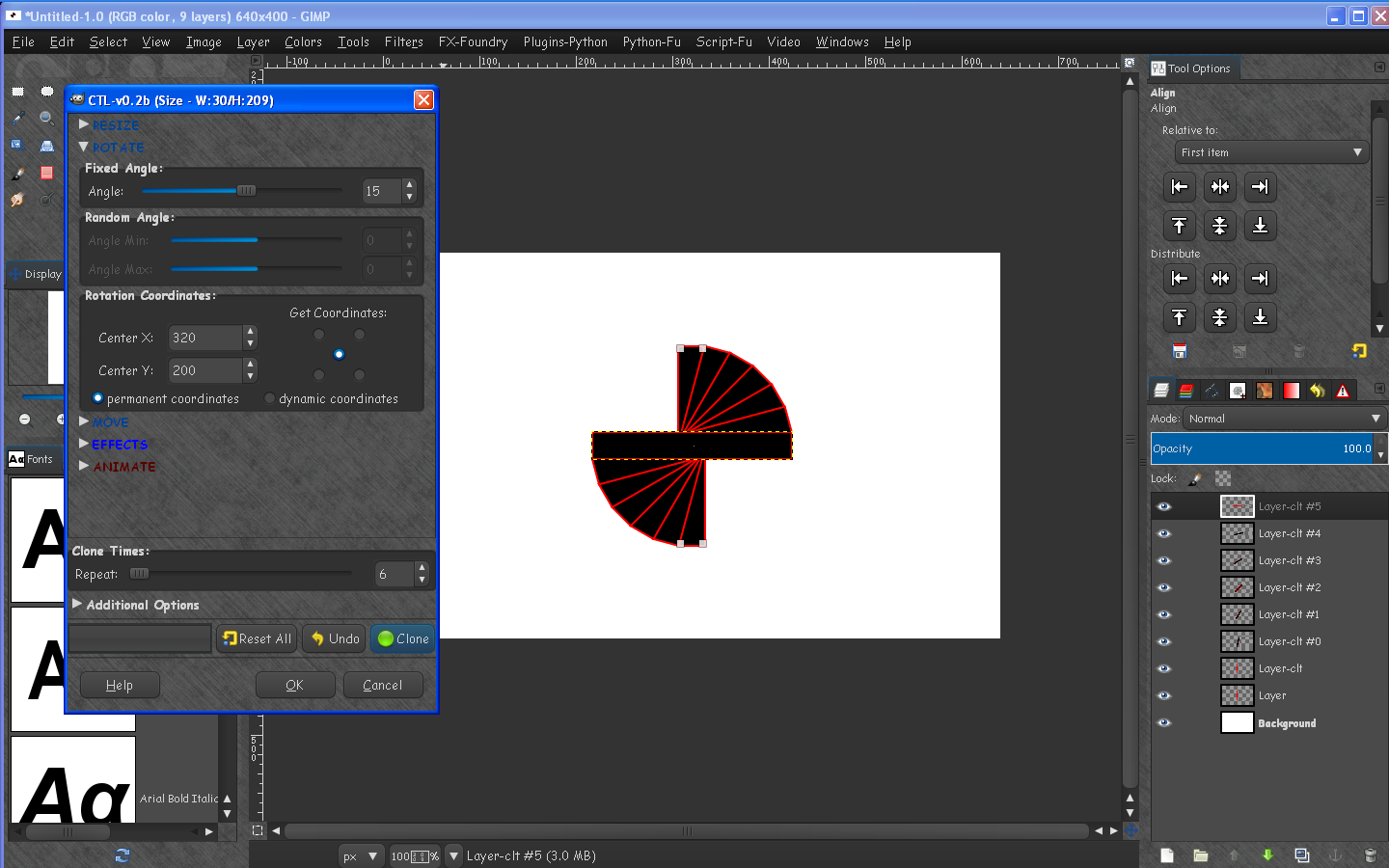Open Relative to First item dropdown
Image resolution: width=1389 pixels, height=868 pixels.
click(x=1271, y=152)
